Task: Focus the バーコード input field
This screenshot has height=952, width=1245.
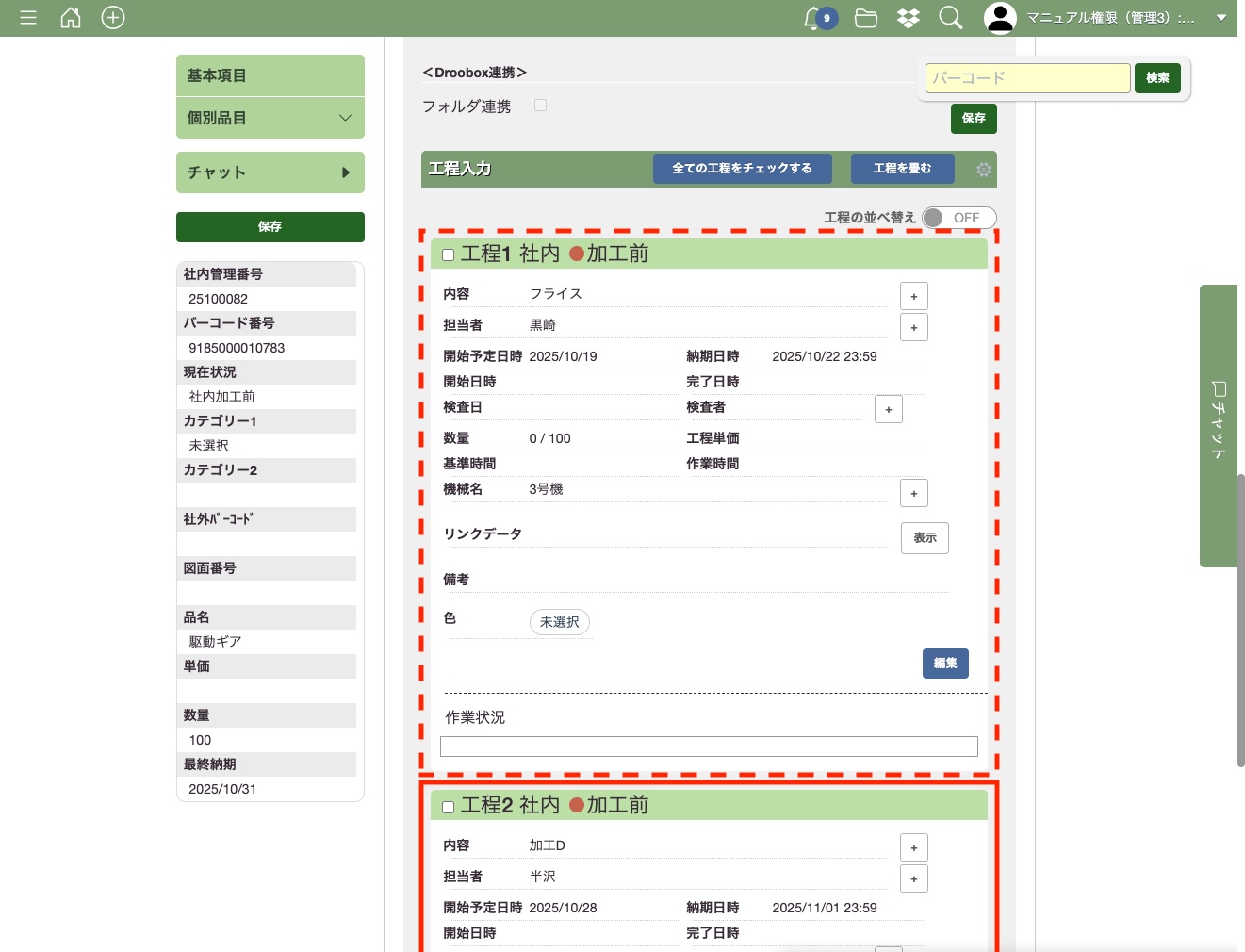Action: [1027, 78]
